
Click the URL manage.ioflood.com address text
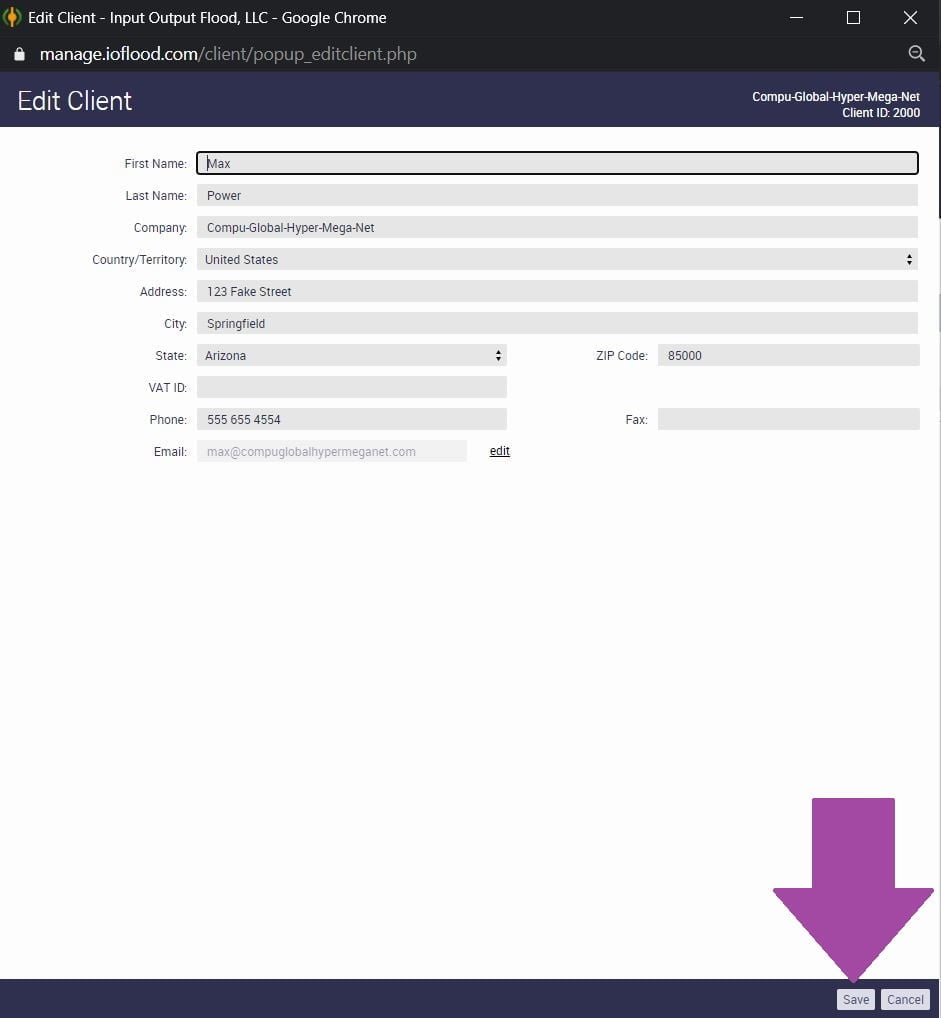tap(228, 54)
